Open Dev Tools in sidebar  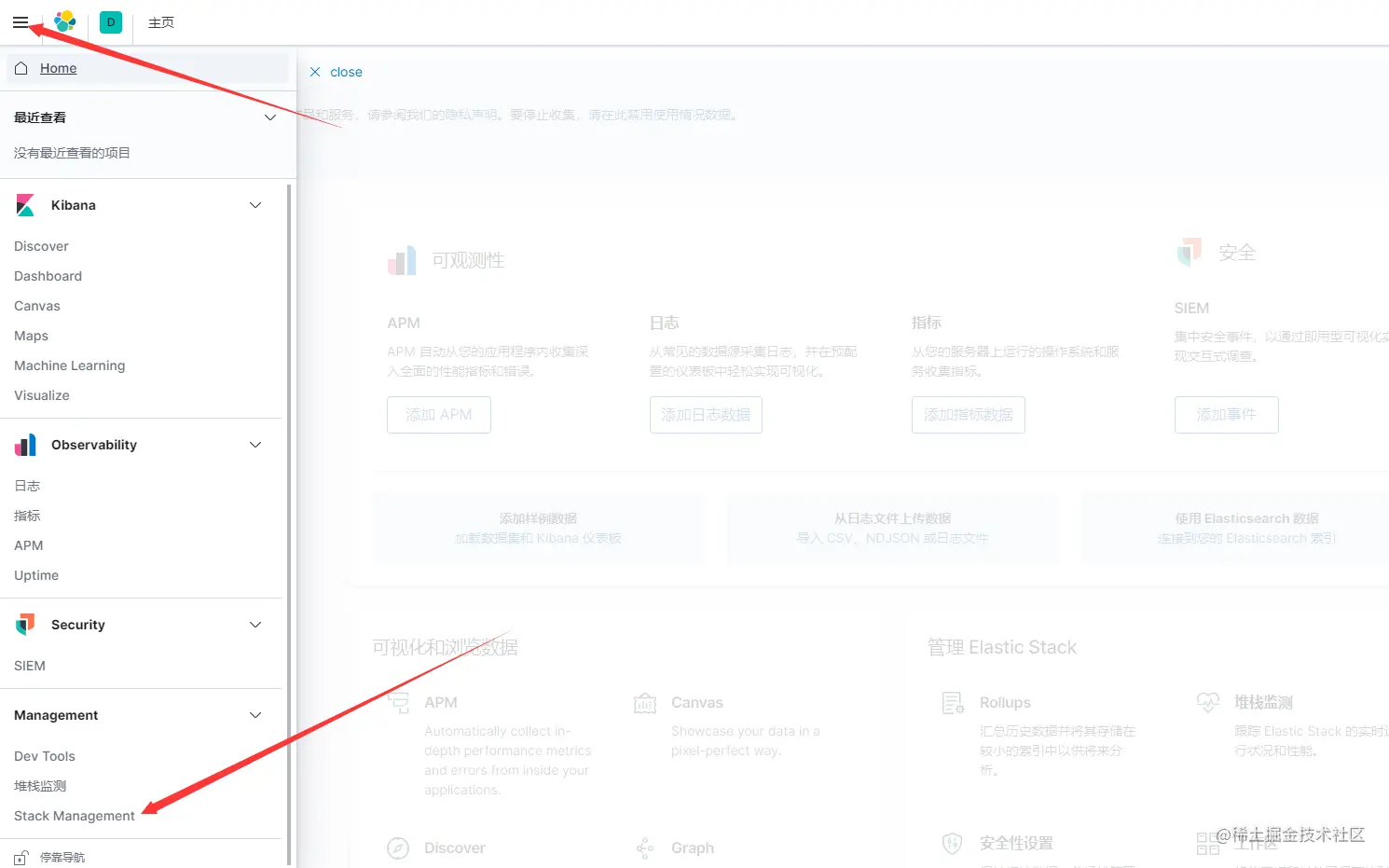45,756
